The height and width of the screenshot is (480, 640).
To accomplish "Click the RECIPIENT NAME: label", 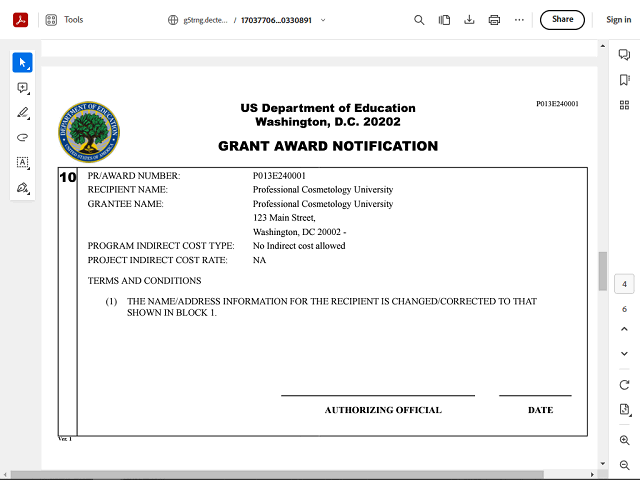I will (x=128, y=189).
